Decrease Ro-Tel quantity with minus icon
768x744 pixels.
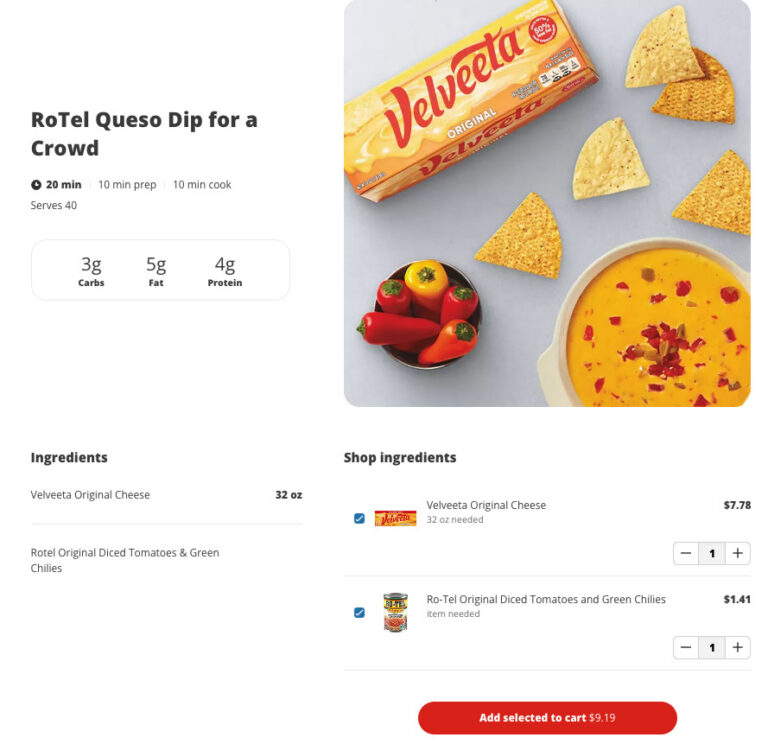[x=686, y=648]
